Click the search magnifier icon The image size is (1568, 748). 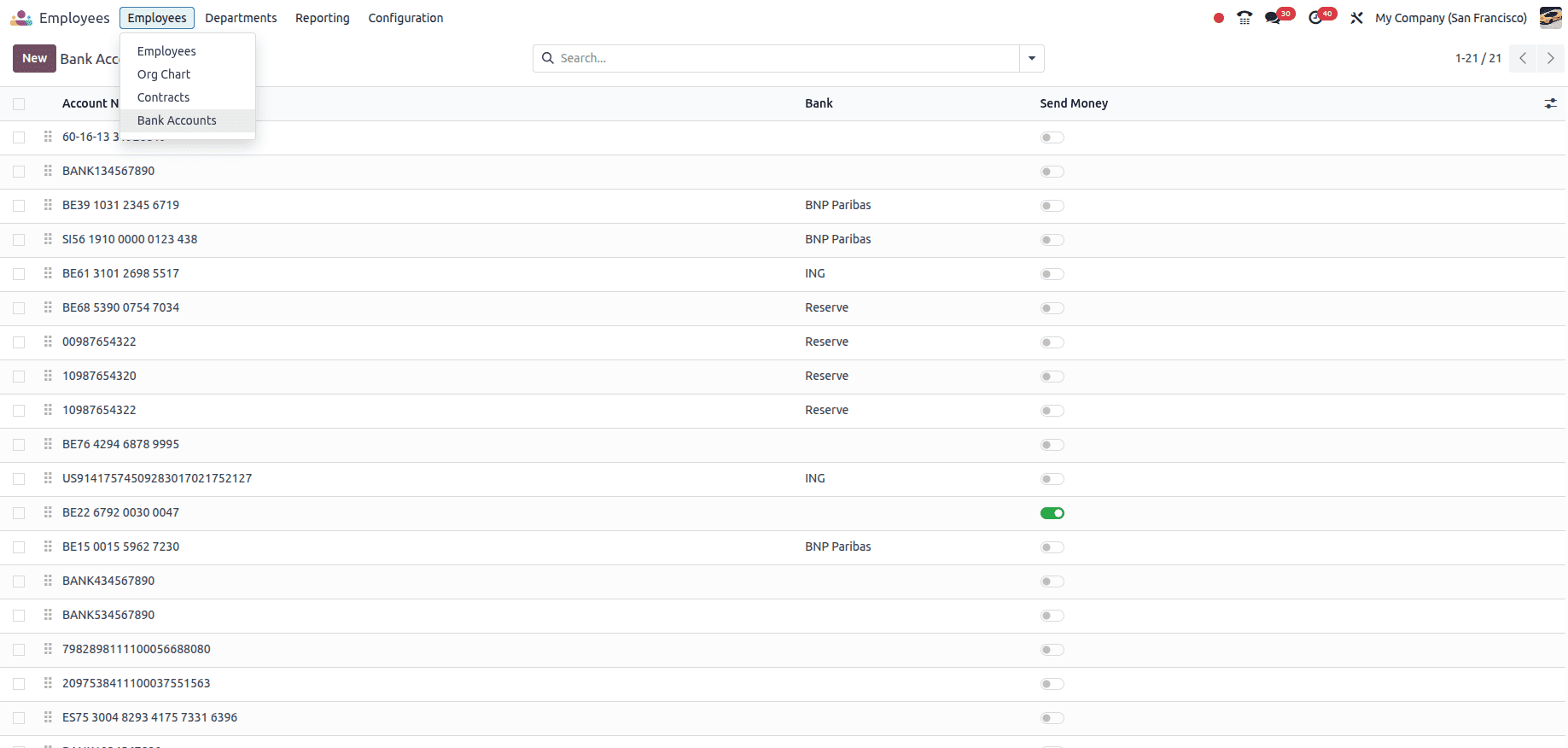pyautogui.click(x=548, y=58)
